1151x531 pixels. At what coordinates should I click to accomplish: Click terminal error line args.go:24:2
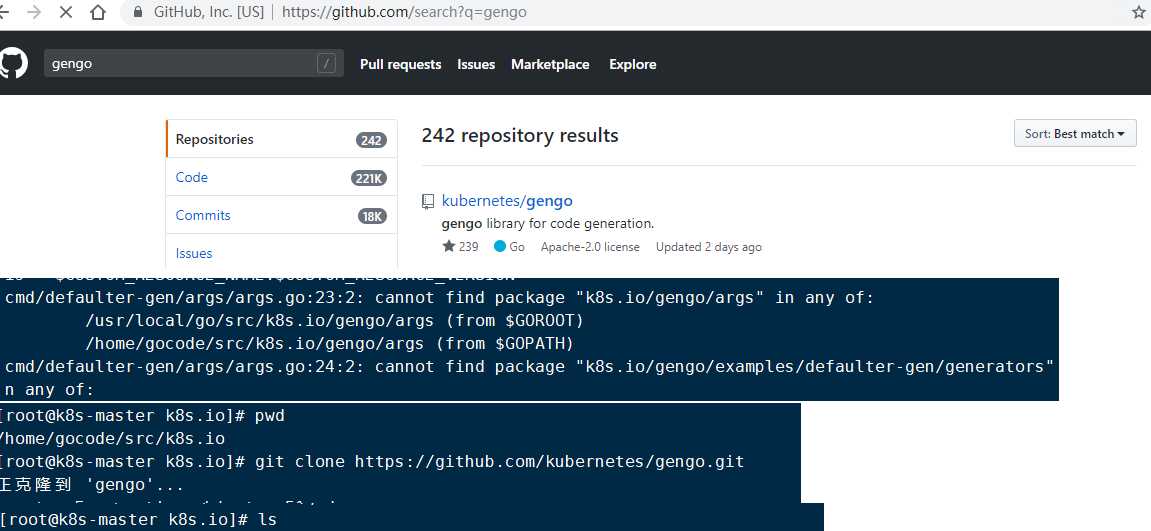point(529,366)
